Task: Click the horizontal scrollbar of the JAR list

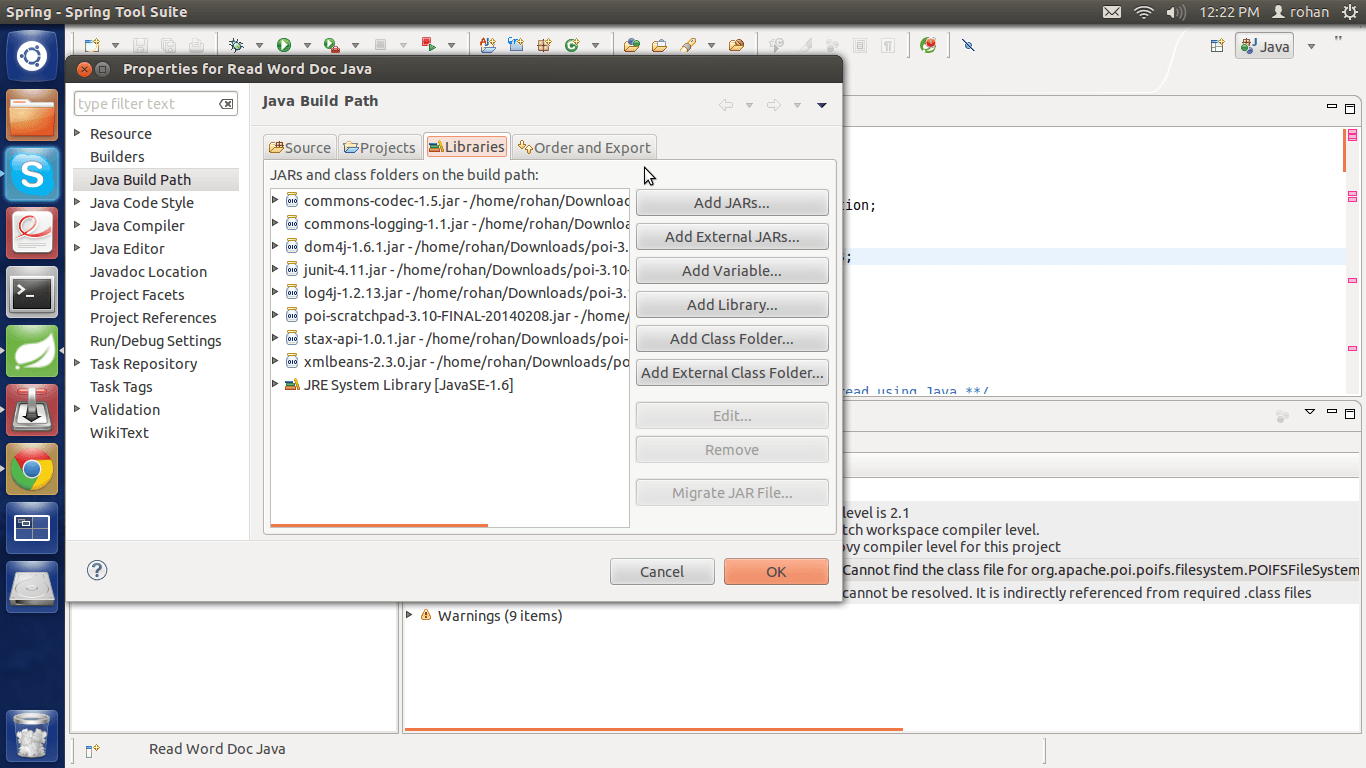Action: [x=379, y=524]
